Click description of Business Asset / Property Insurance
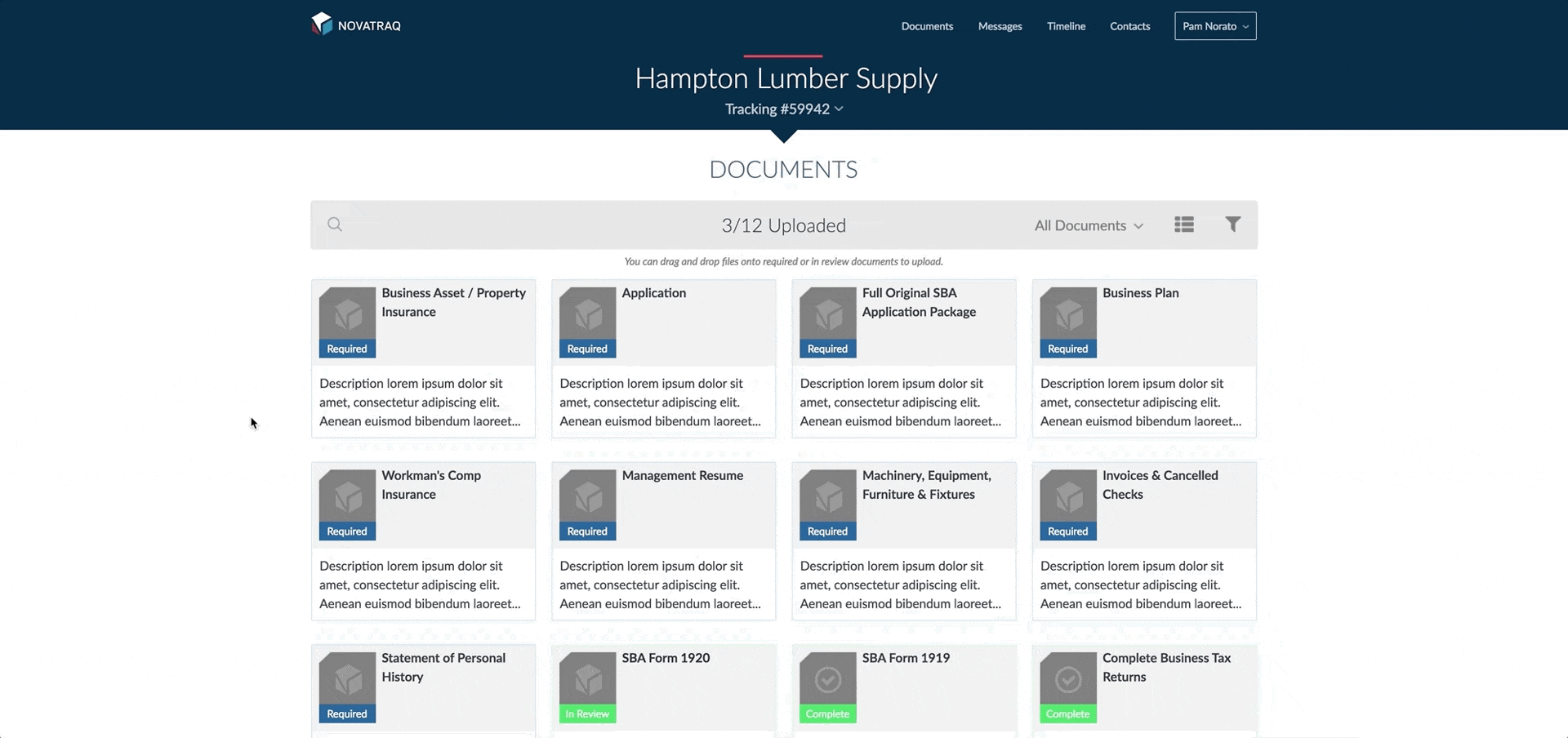 [x=420, y=402]
